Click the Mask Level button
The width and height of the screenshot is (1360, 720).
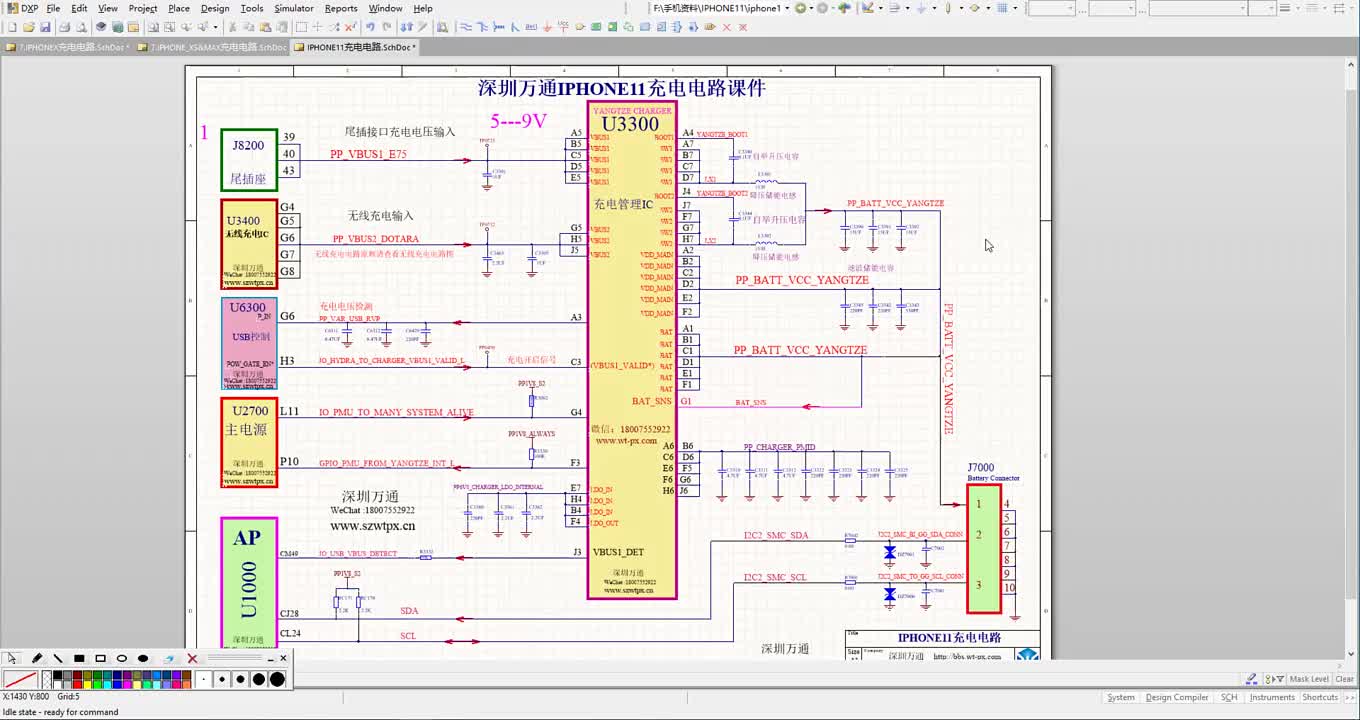(1309, 679)
